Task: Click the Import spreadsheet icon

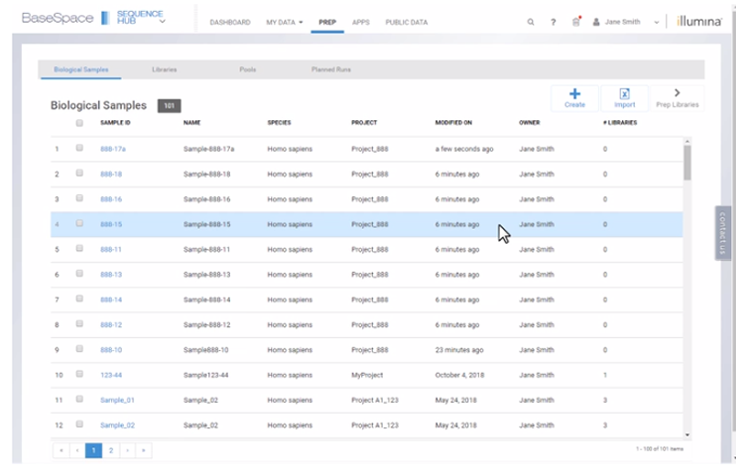Action: (624, 94)
